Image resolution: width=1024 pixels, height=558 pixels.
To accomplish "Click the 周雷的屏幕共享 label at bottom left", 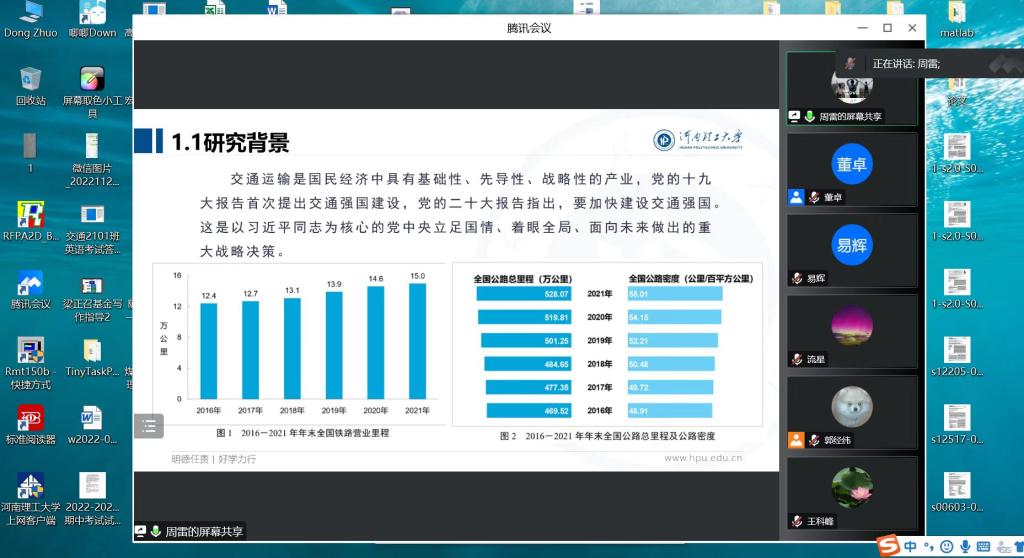I will pyautogui.click(x=203, y=532).
